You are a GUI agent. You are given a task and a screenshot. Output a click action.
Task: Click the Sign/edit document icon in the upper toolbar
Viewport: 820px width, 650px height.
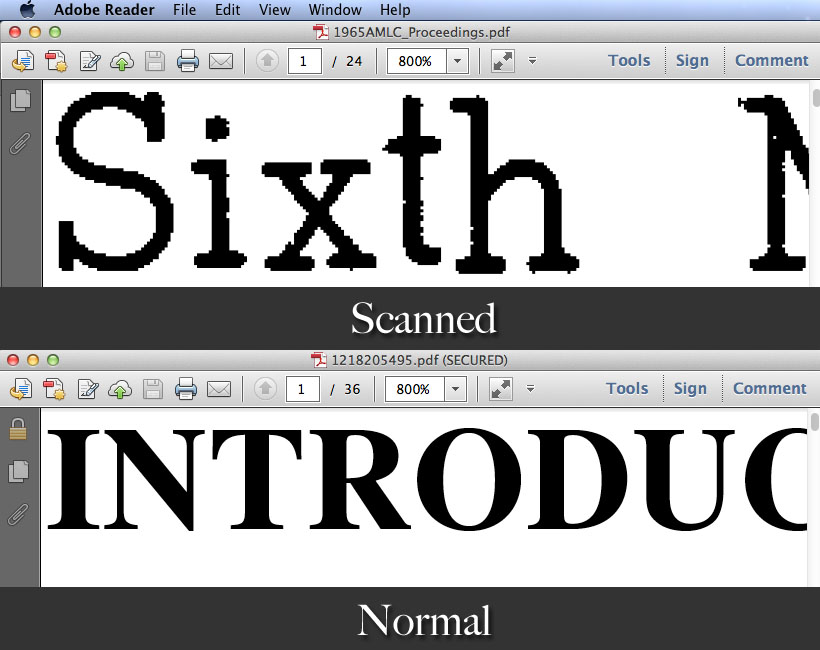90,61
